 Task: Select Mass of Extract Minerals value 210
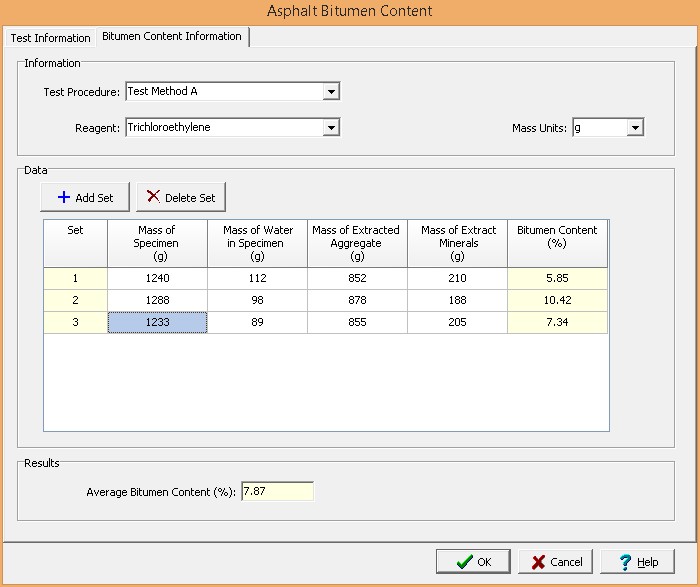[457, 278]
